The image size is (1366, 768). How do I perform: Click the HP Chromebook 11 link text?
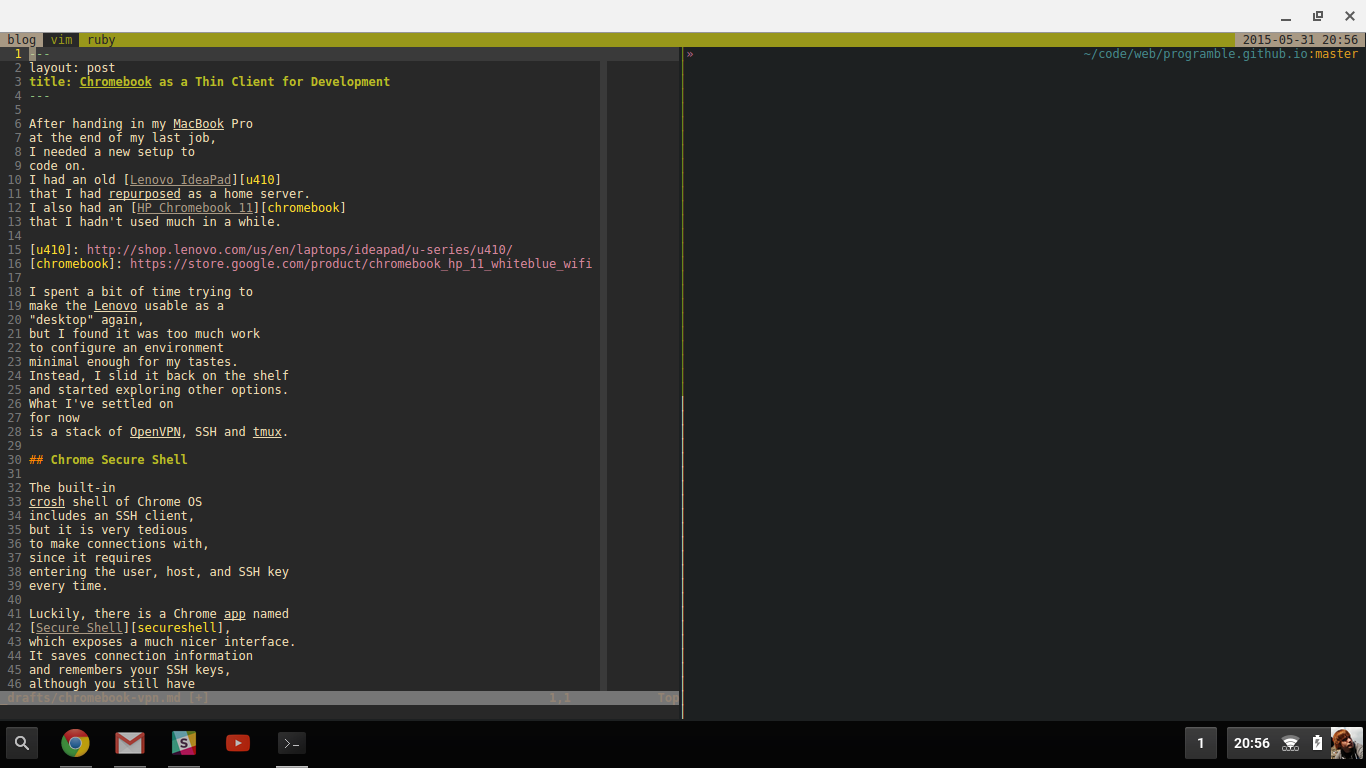pos(195,208)
